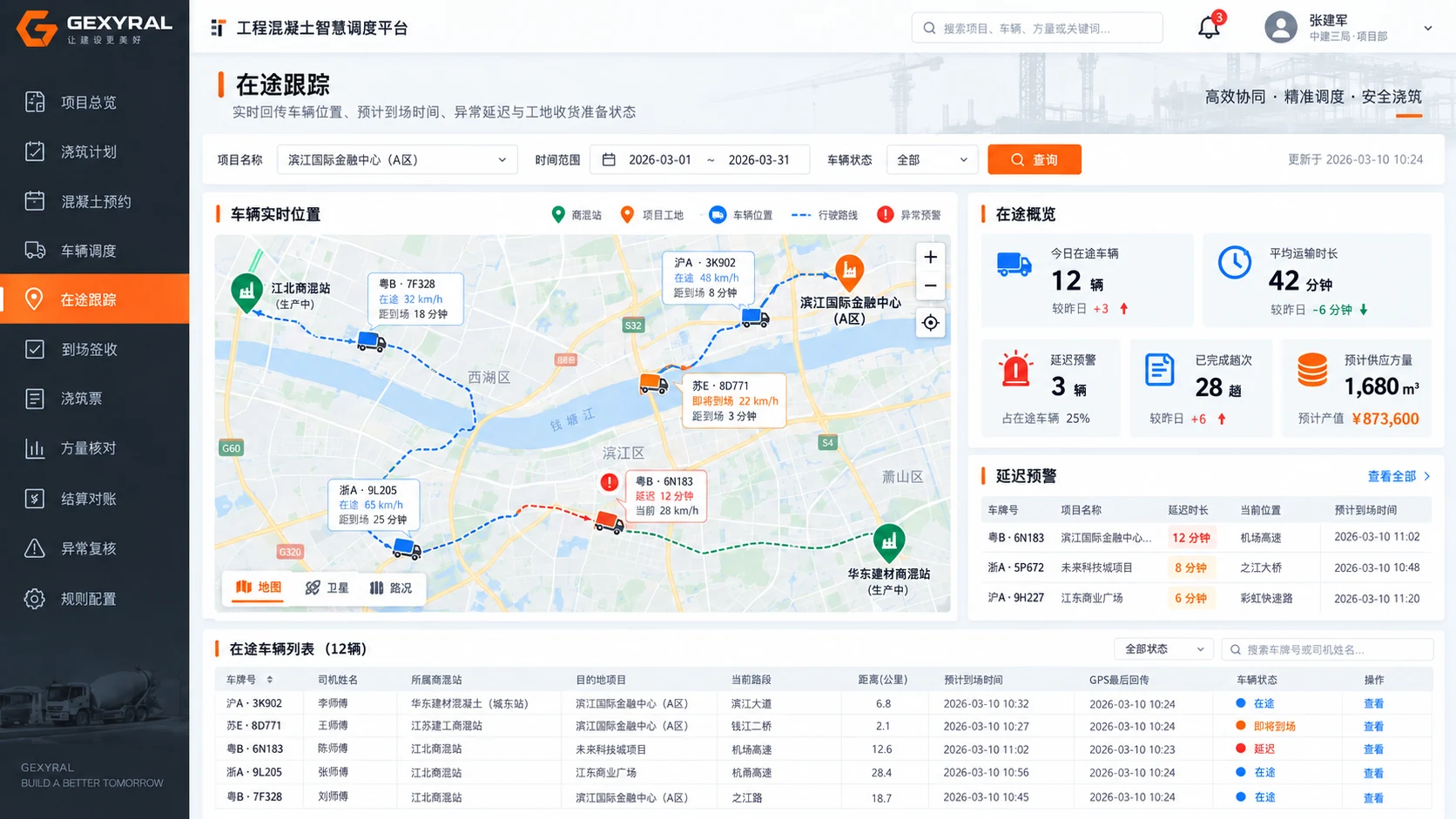
Task: Switch map to 卫星 view
Action: click(x=327, y=588)
